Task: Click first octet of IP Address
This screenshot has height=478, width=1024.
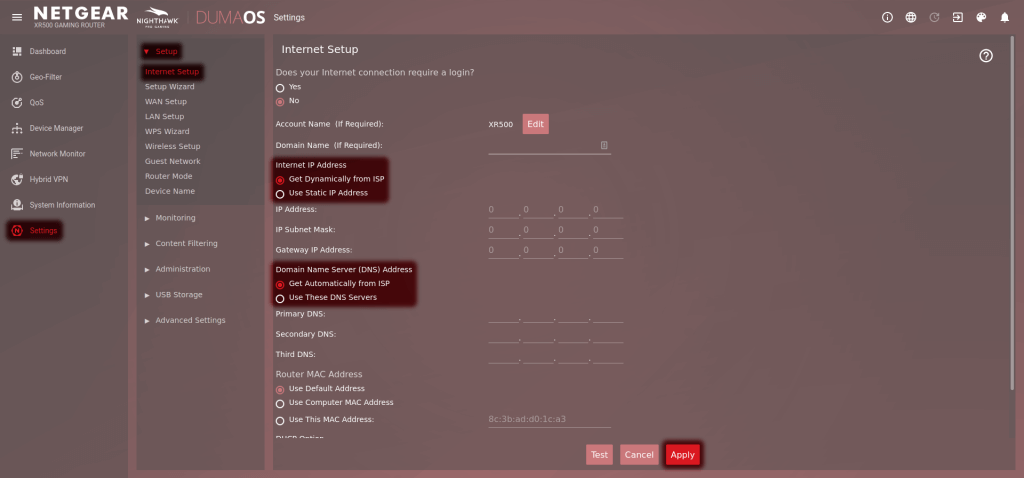Action: (504, 210)
